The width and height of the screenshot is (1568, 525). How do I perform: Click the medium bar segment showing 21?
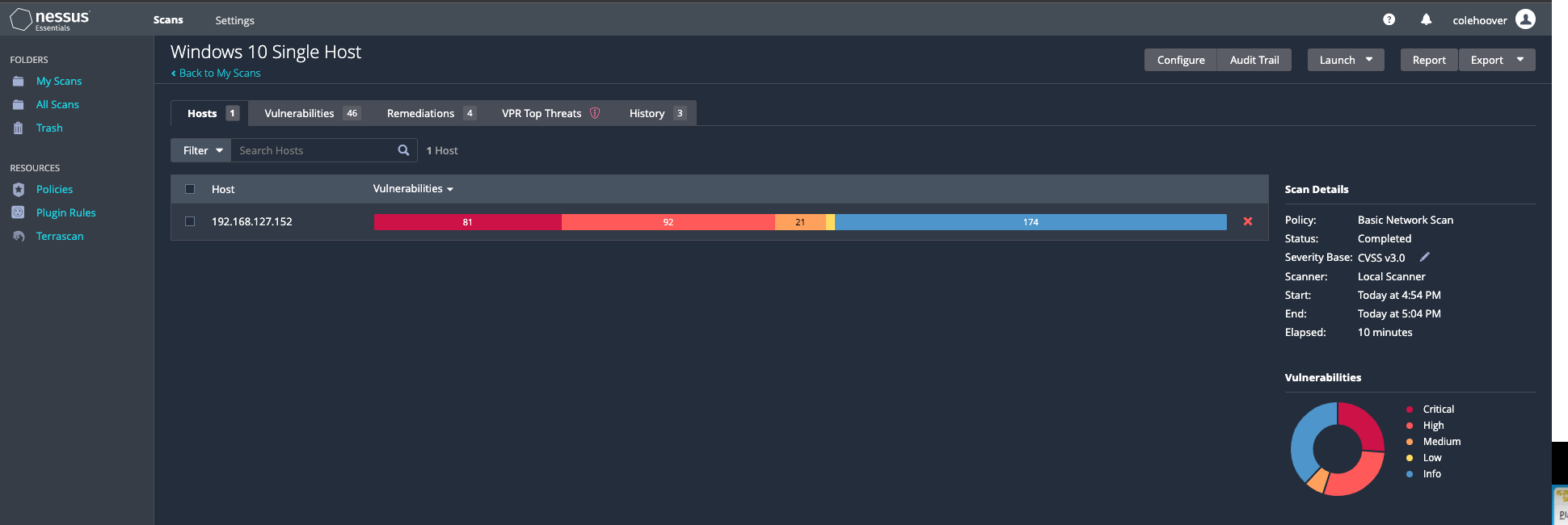tap(800, 222)
